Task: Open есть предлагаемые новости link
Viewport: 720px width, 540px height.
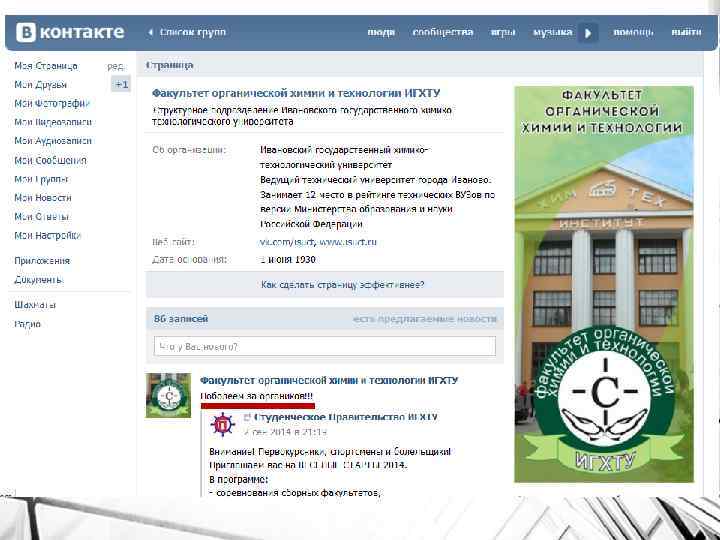Action: (424, 319)
